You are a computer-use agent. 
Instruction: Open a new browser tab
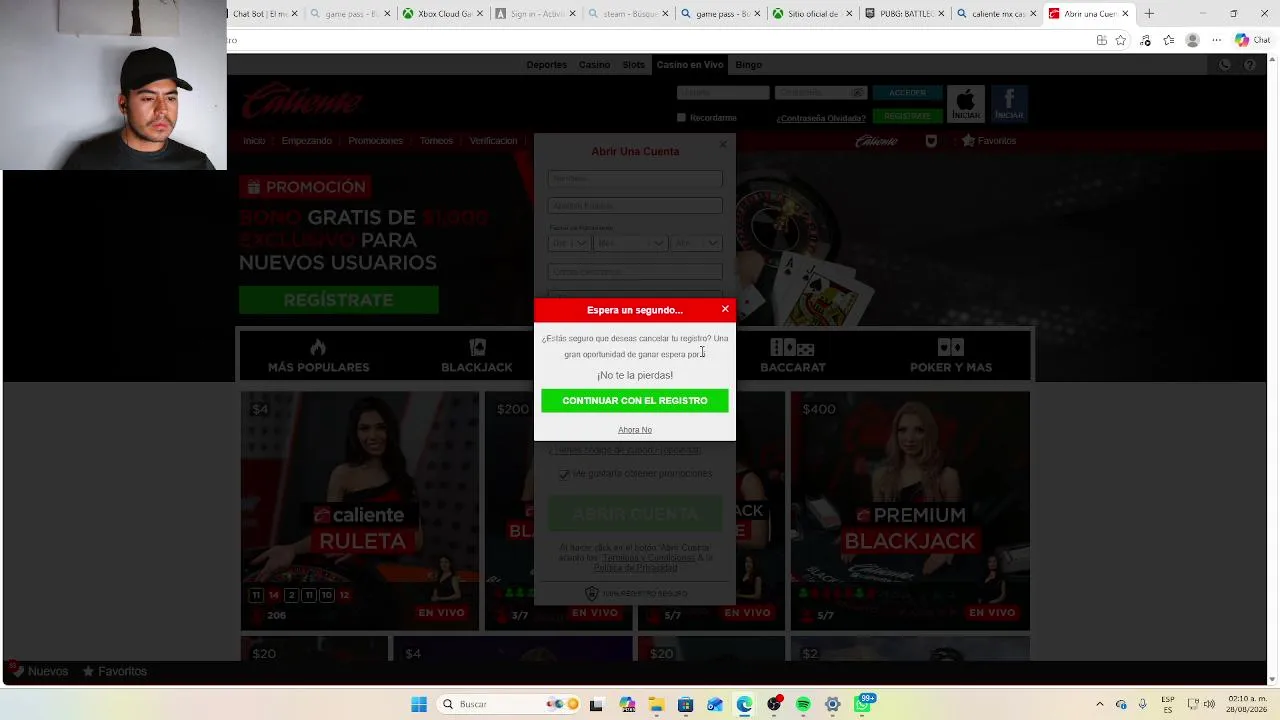click(x=1149, y=14)
